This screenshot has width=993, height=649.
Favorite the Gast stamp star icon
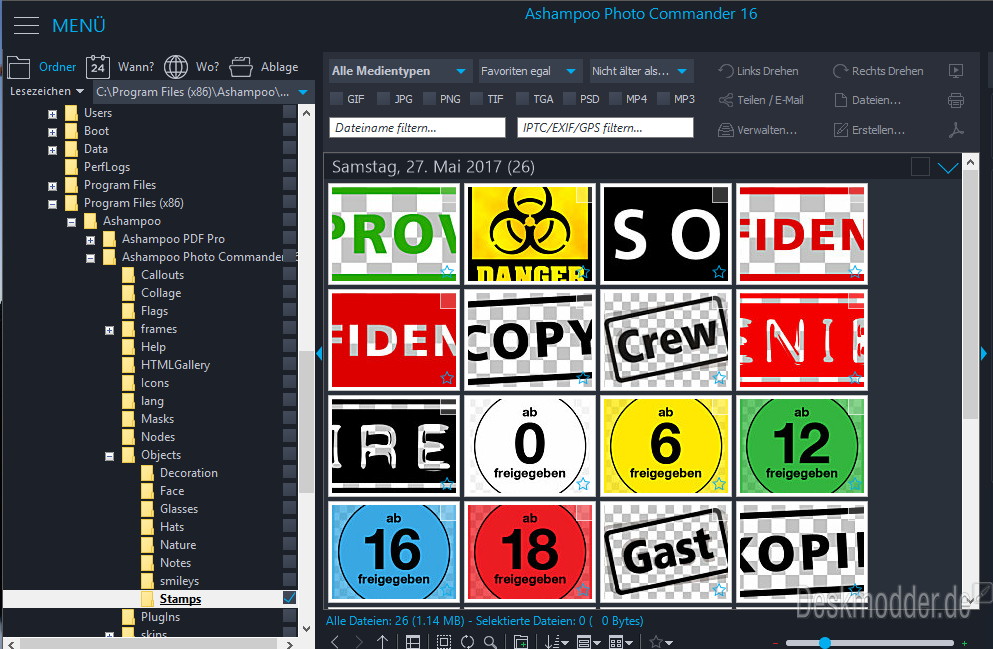(x=719, y=589)
